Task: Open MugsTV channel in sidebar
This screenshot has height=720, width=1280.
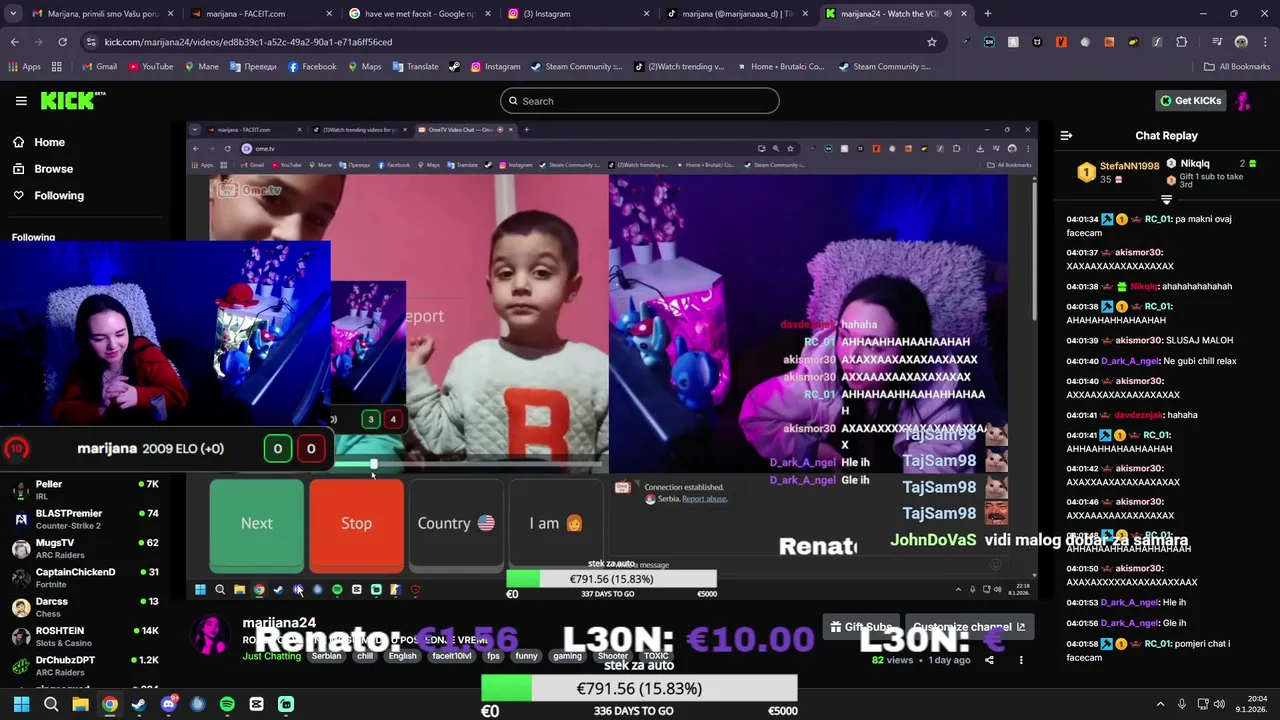Action: [x=85, y=548]
